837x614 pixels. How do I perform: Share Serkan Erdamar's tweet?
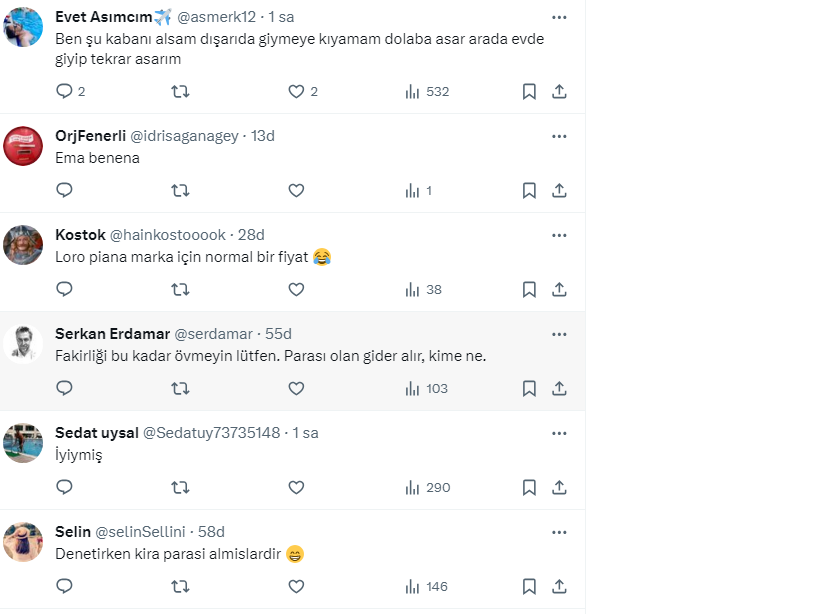click(560, 388)
